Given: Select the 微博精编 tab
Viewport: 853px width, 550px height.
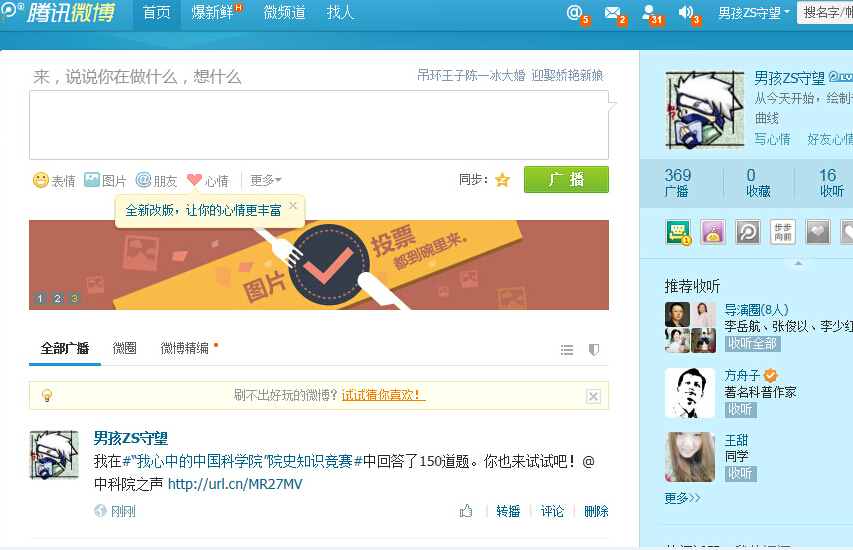Looking at the screenshot, I should (185, 348).
